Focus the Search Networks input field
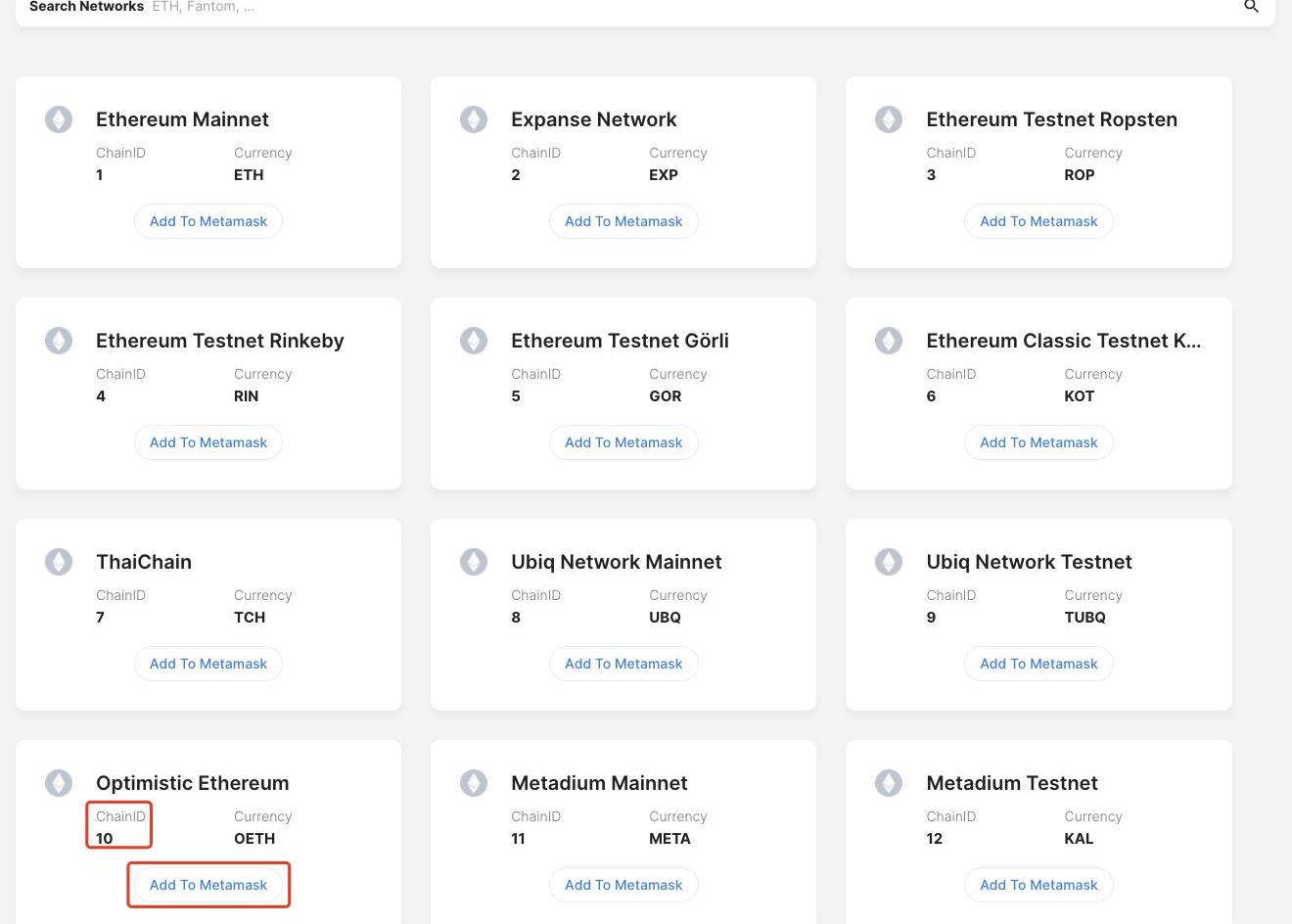Viewport: 1292px width, 924px height. [685, 7]
